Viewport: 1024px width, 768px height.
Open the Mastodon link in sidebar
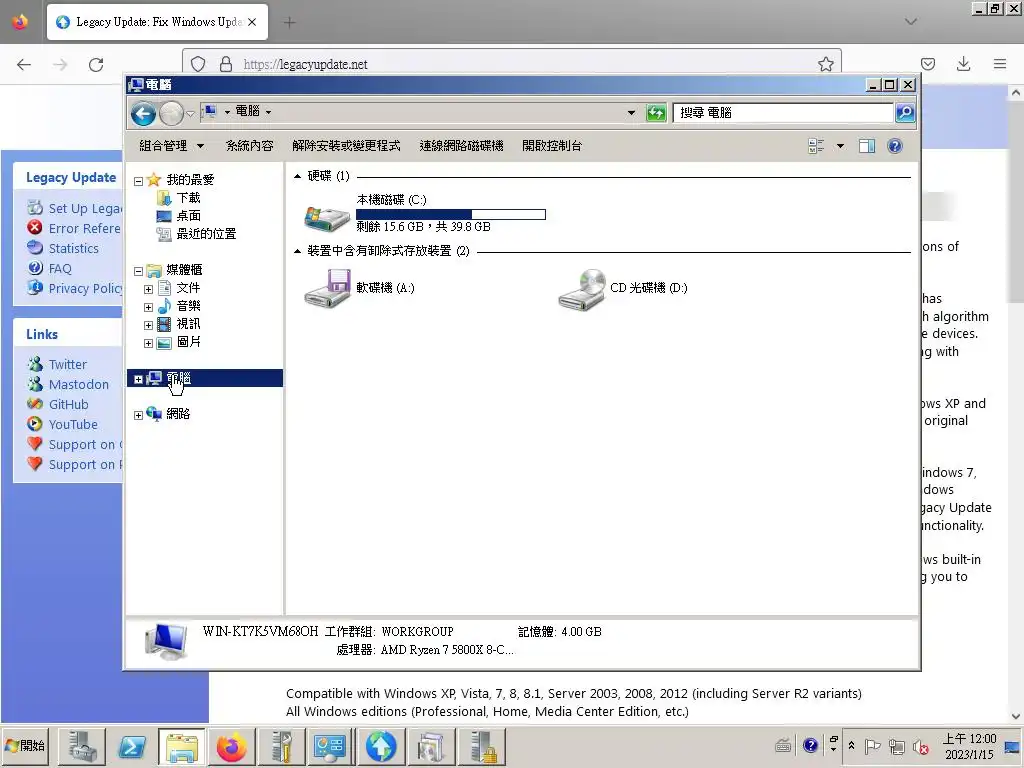[x=79, y=385]
